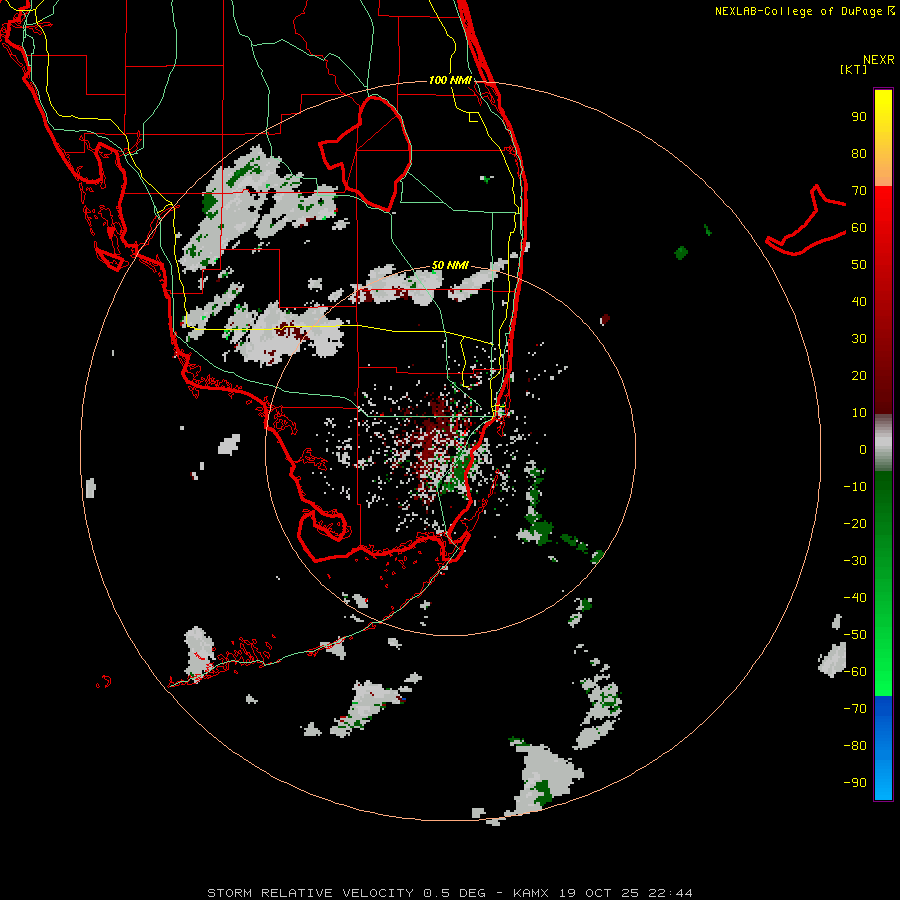Screen dimensions: 900x900
Task: Click the 100 NMI range ring label
Action: (449, 80)
